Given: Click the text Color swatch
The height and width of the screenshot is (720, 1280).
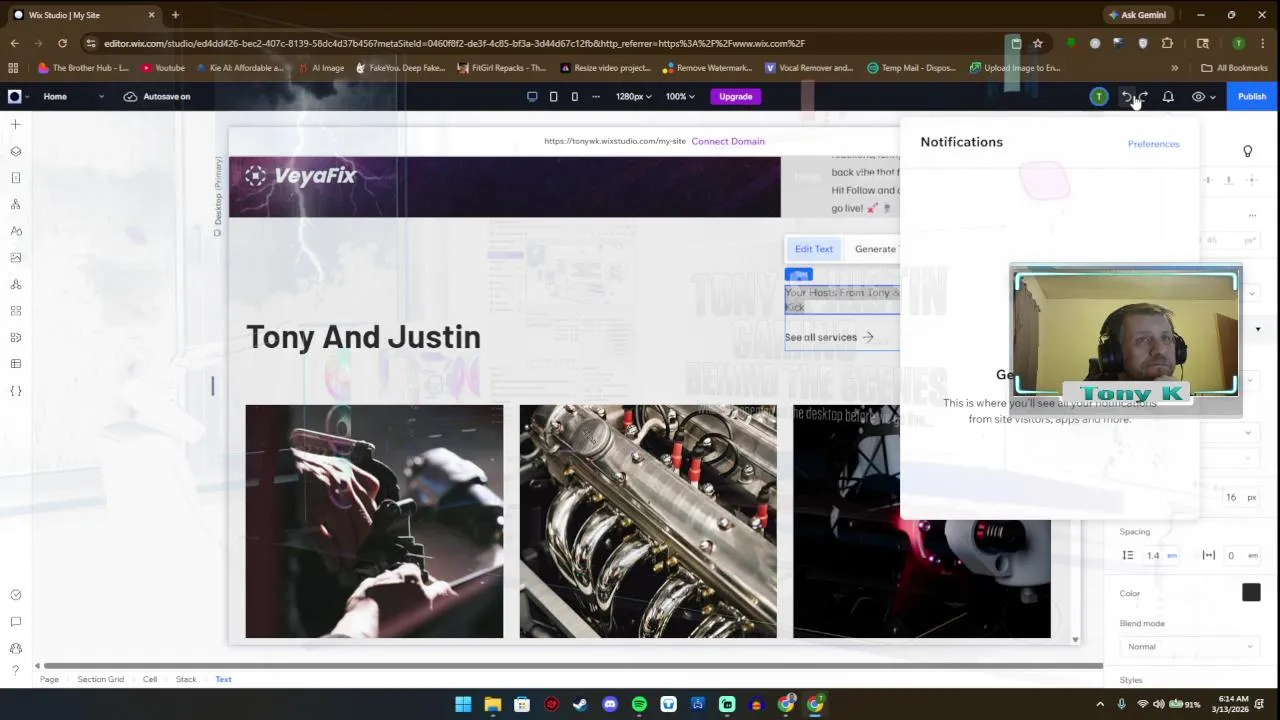Looking at the screenshot, I should [1251, 593].
